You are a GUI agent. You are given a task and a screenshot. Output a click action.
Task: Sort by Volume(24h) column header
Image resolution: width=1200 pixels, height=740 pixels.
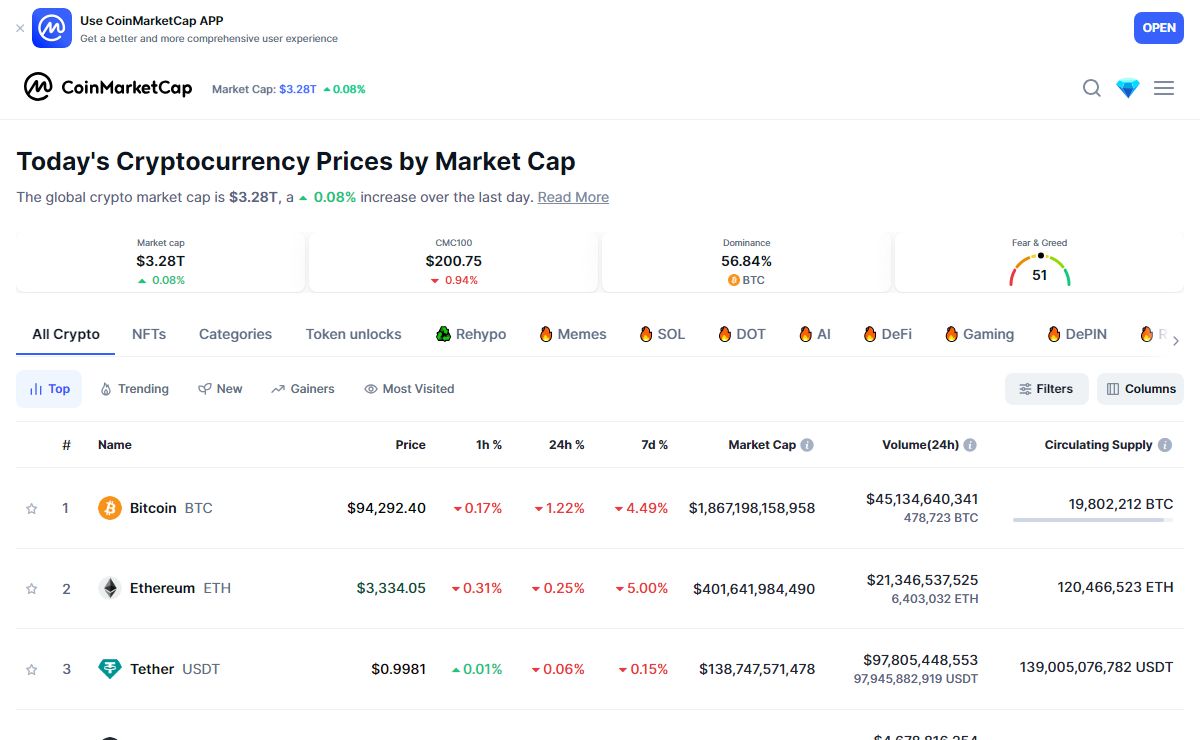tap(920, 445)
